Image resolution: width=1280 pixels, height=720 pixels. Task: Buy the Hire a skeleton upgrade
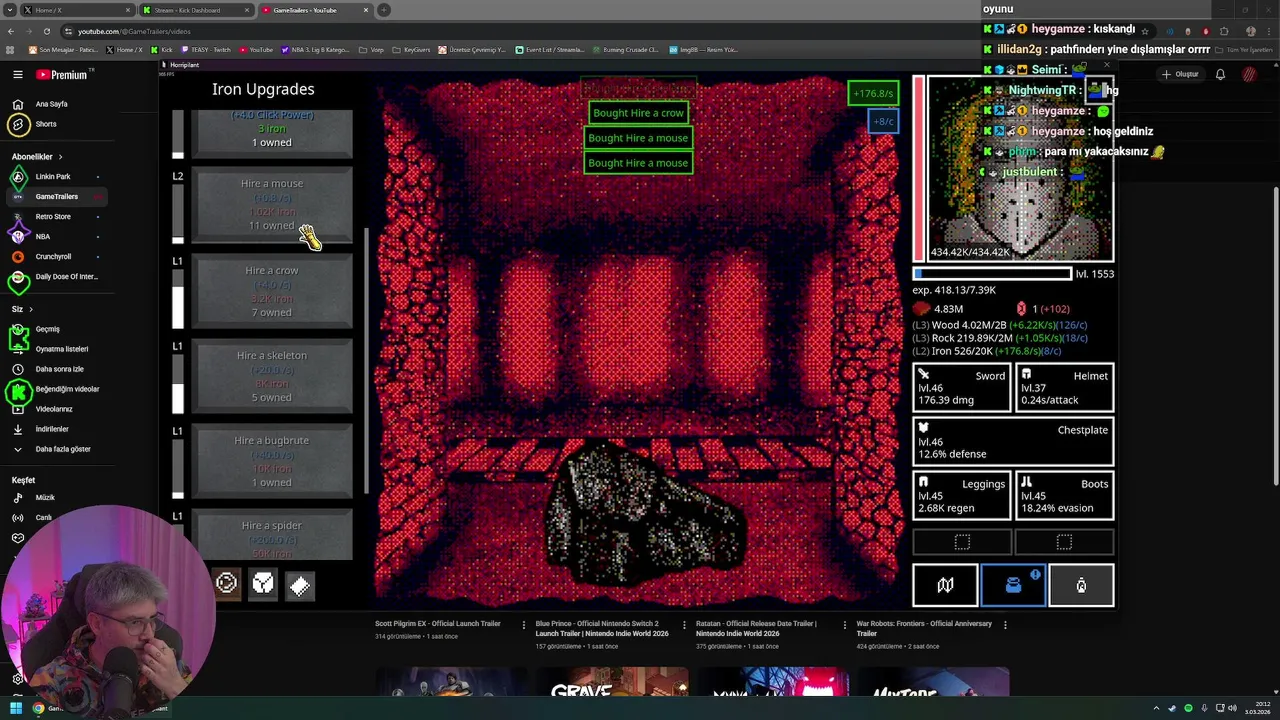point(272,376)
